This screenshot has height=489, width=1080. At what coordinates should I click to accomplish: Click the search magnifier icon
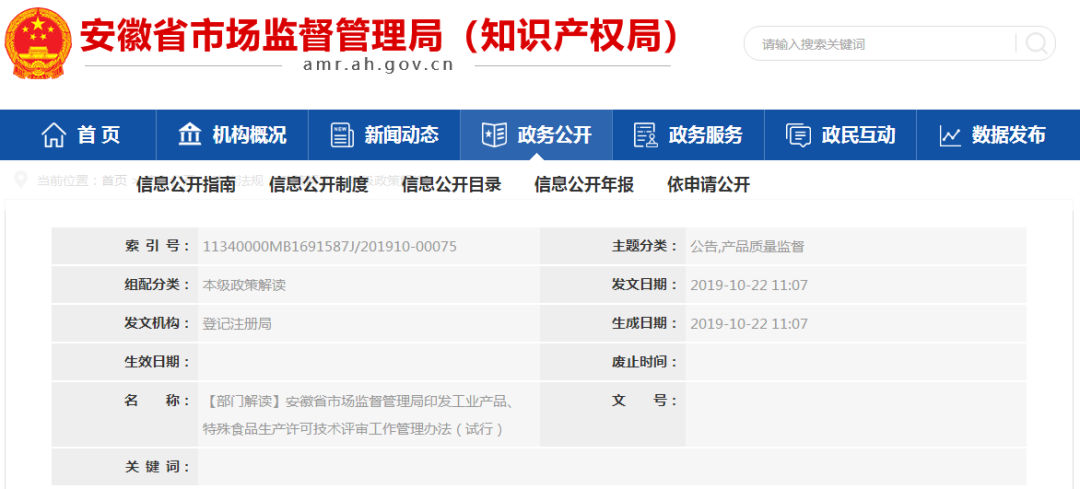point(1036,44)
